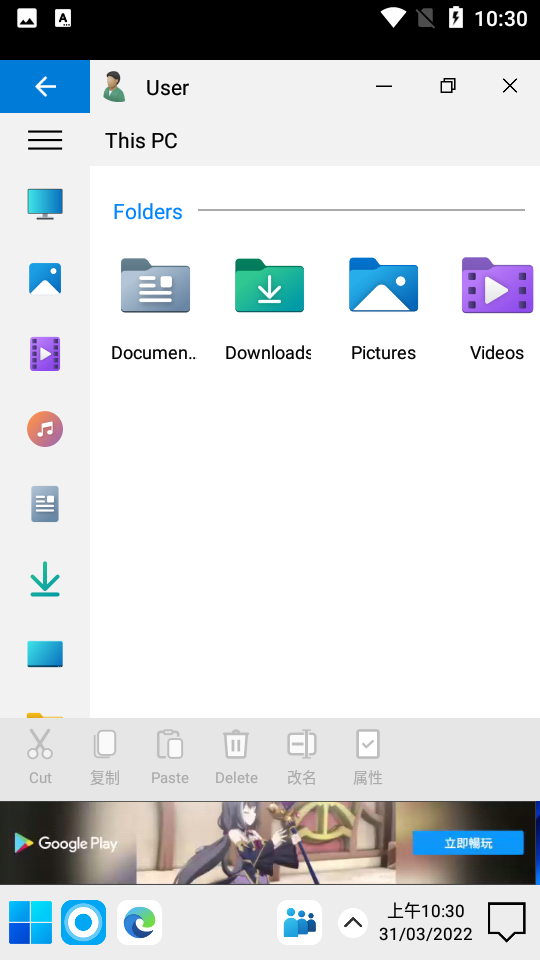Viewport: 540px width, 960px height.
Task: Select This PC monitor icon in sidebar
Action: (x=45, y=204)
